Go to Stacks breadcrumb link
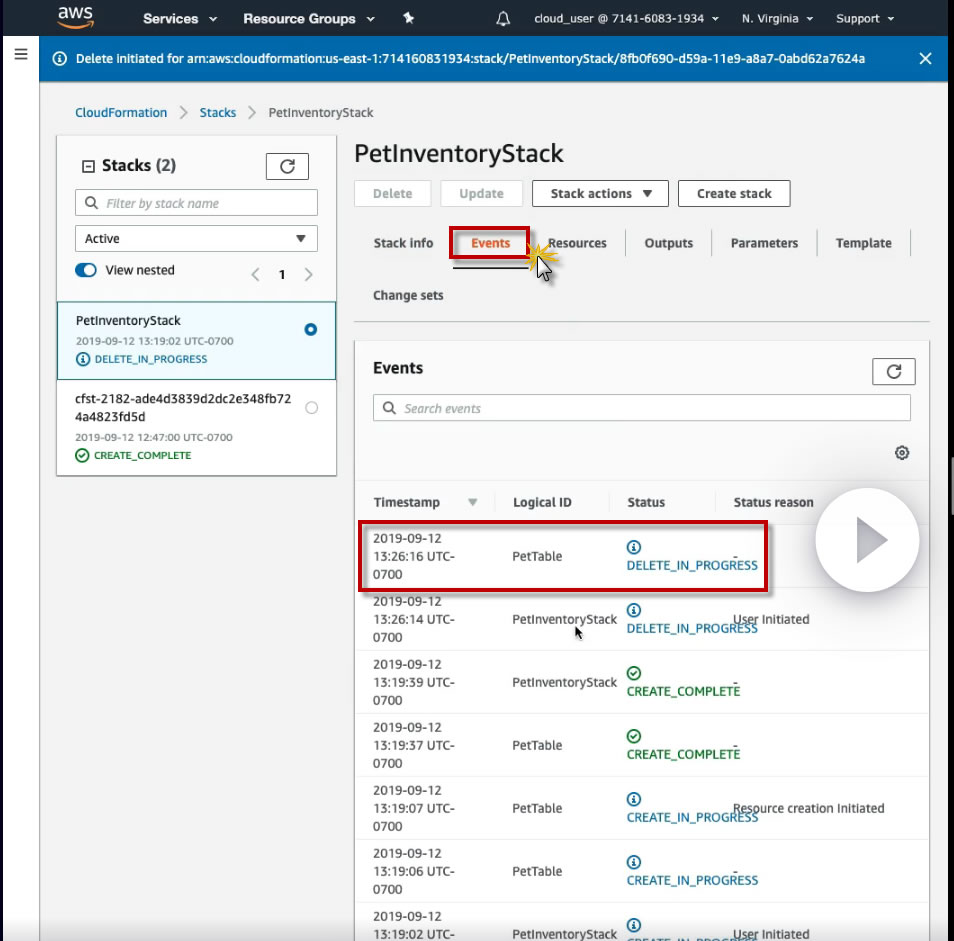This screenshot has height=941, width=954. click(x=217, y=113)
